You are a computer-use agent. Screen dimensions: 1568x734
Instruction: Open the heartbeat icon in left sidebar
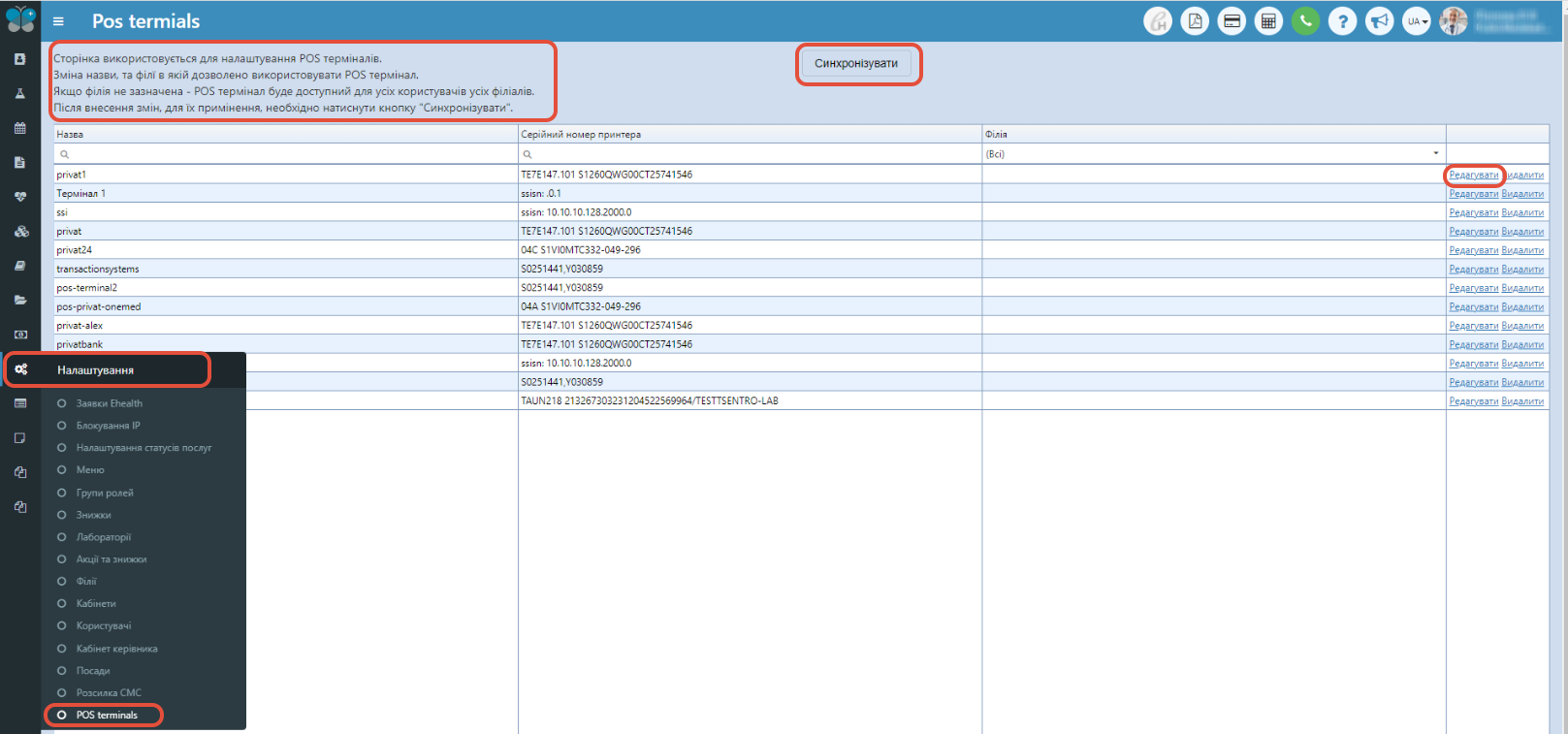(x=19, y=197)
